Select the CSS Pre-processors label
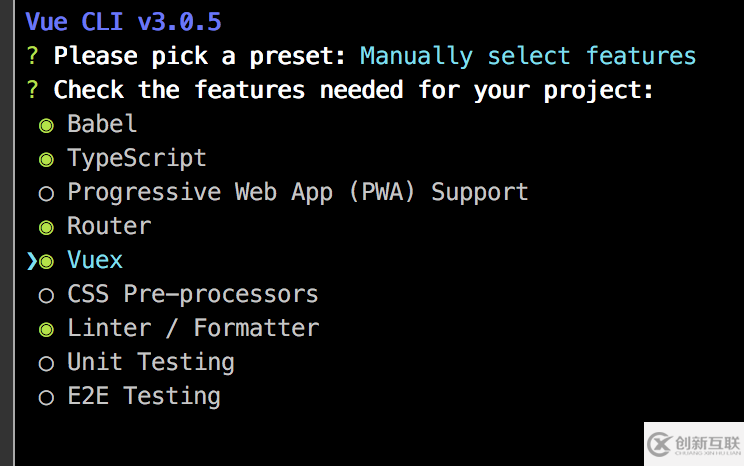Screen dimensions: 744x466 (x=192, y=294)
